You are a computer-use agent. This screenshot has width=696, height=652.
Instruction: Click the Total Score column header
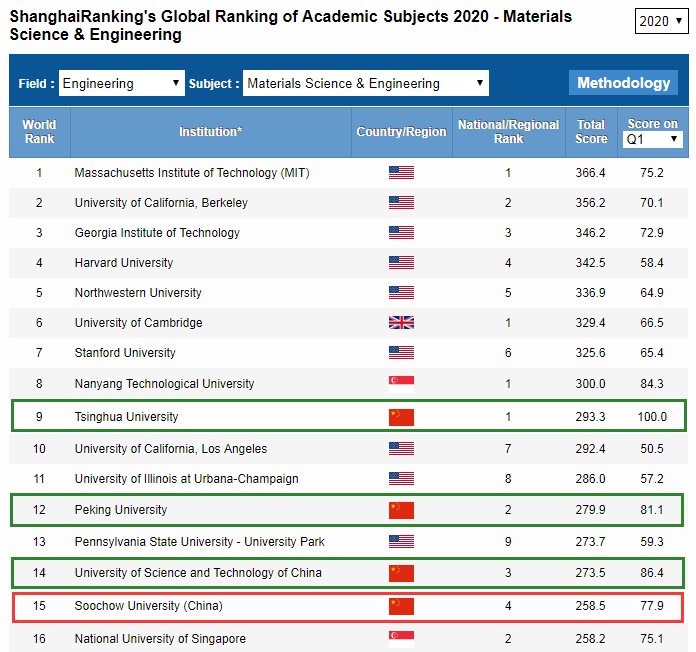pyautogui.click(x=591, y=132)
